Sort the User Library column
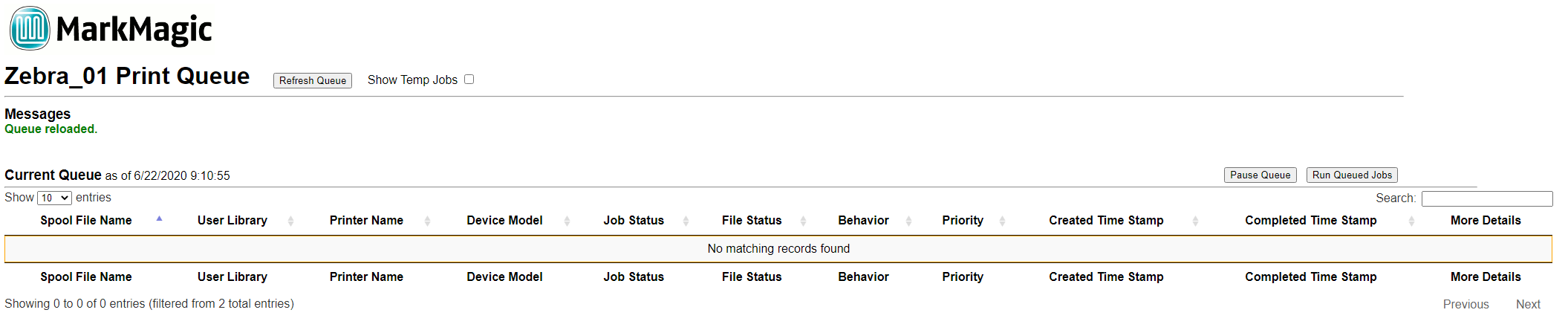Viewport: 1568px width, 330px height. pyautogui.click(x=232, y=221)
